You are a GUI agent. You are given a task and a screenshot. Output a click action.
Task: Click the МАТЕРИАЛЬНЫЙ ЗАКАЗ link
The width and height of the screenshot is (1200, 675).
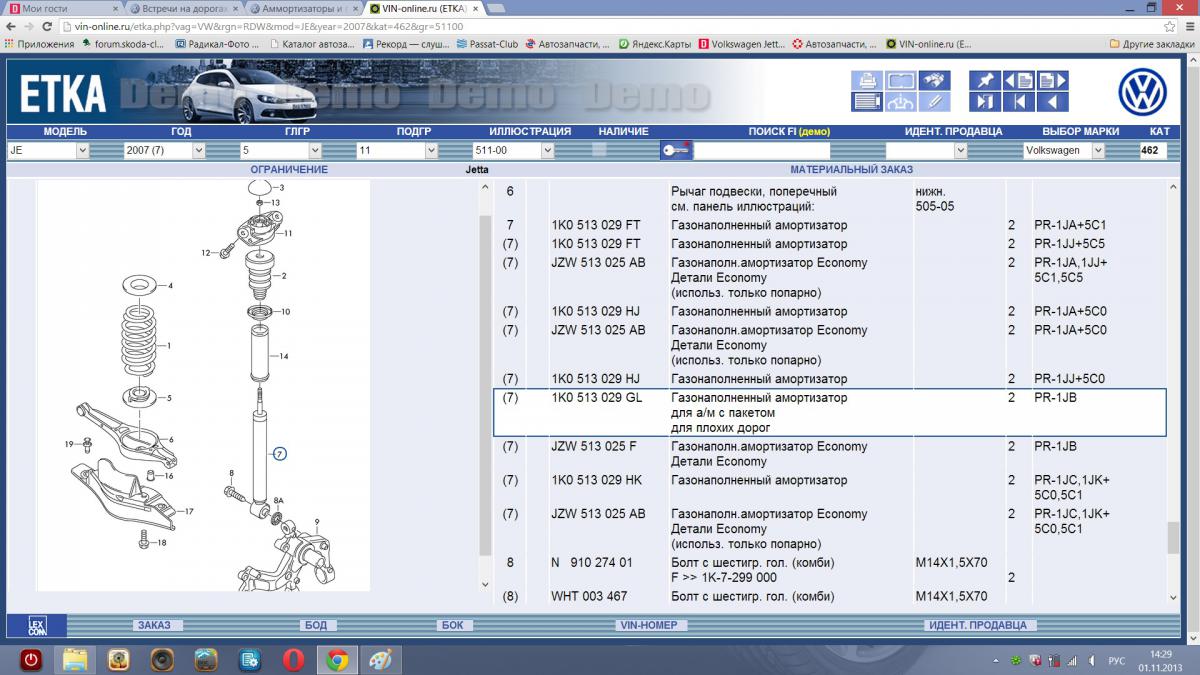coord(851,170)
